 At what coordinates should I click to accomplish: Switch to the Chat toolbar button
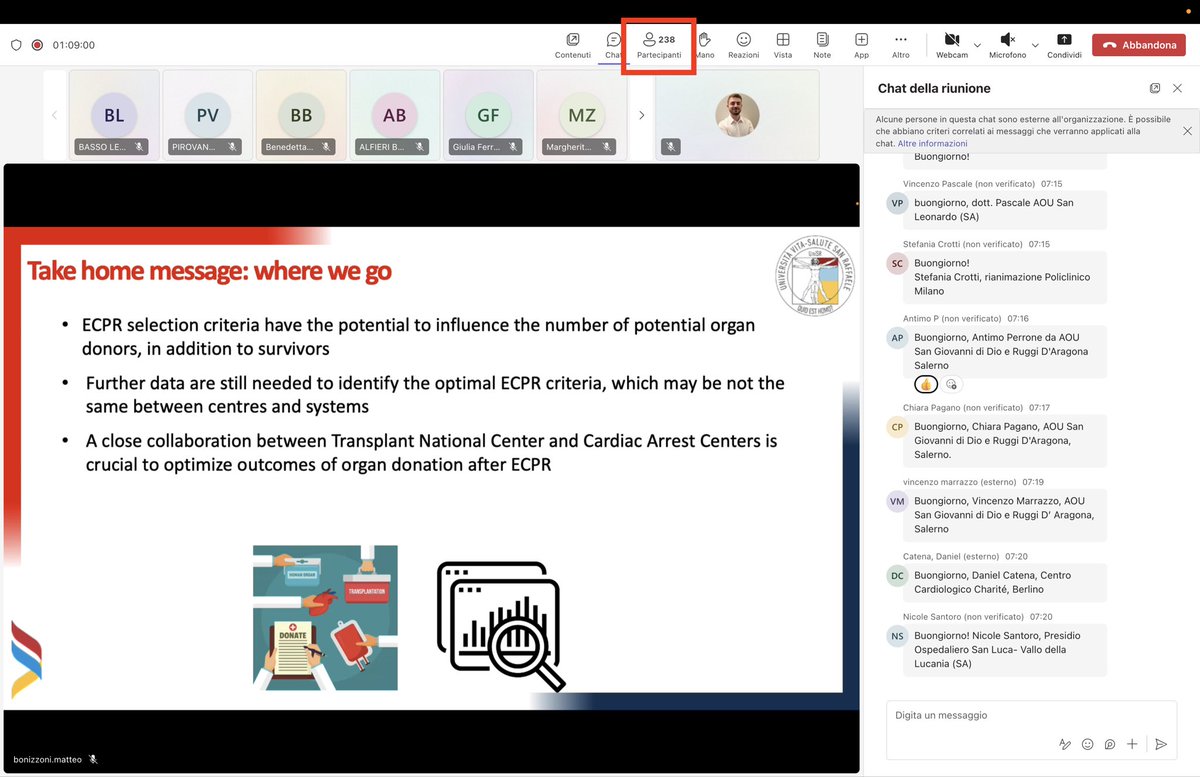point(613,45)
